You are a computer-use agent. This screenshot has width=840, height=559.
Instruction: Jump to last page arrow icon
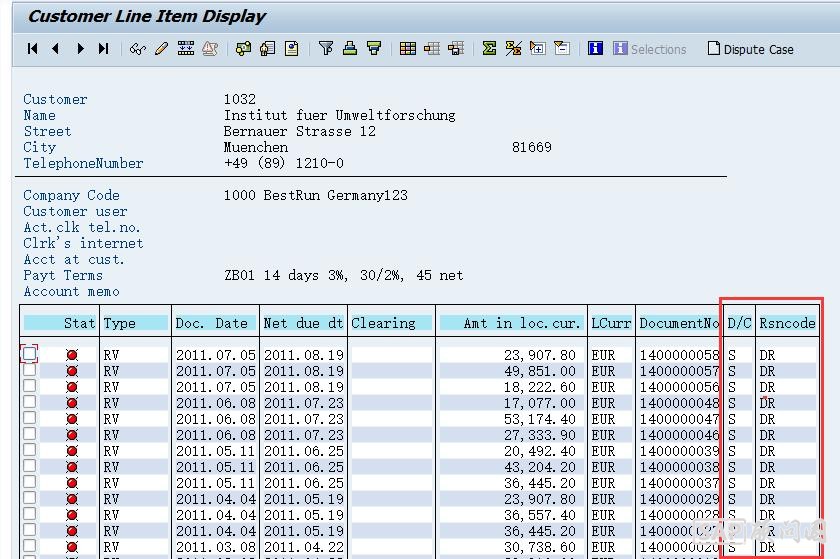pos(103,49)
